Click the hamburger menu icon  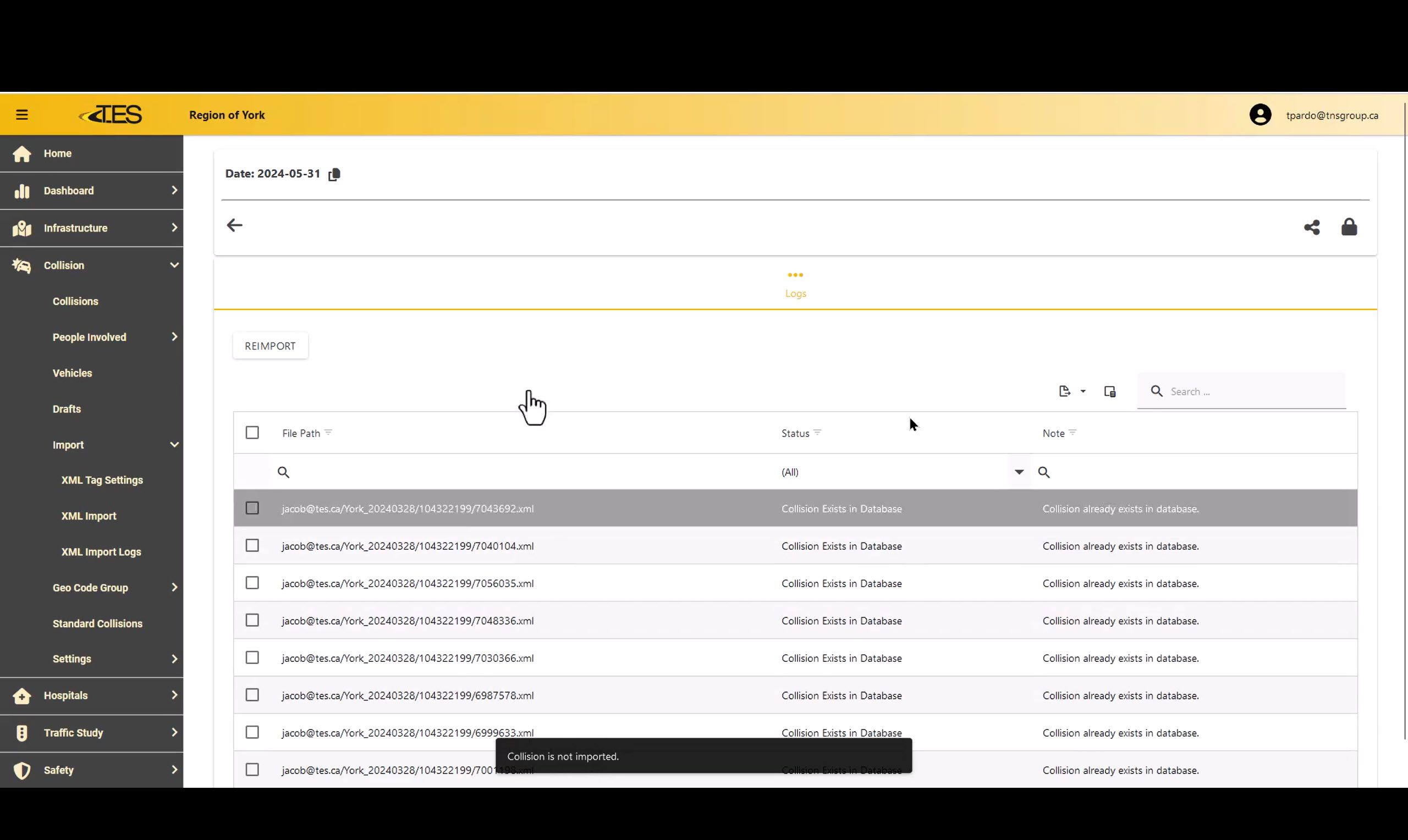pyautogui.click(x=22, y=115)
